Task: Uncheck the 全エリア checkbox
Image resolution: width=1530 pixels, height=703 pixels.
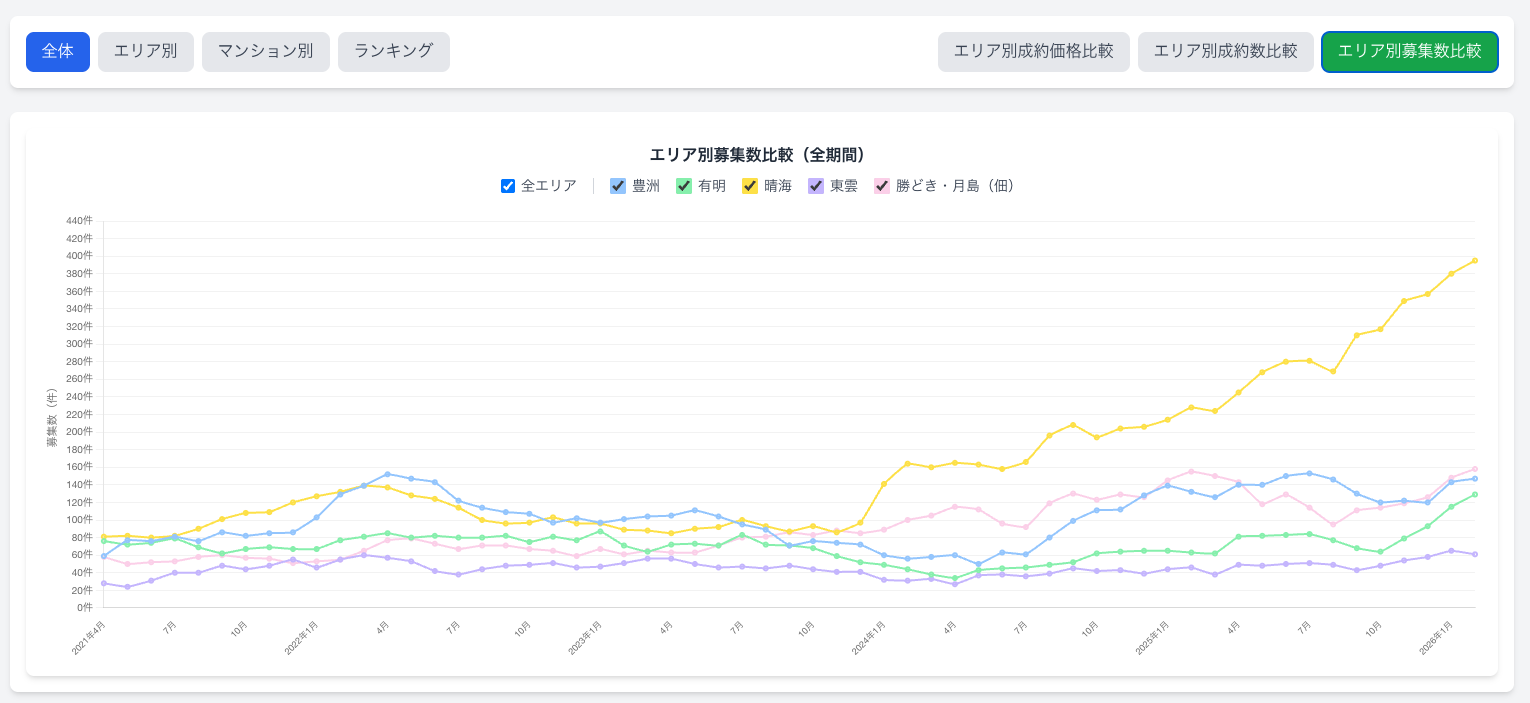Action: [508, 186]
